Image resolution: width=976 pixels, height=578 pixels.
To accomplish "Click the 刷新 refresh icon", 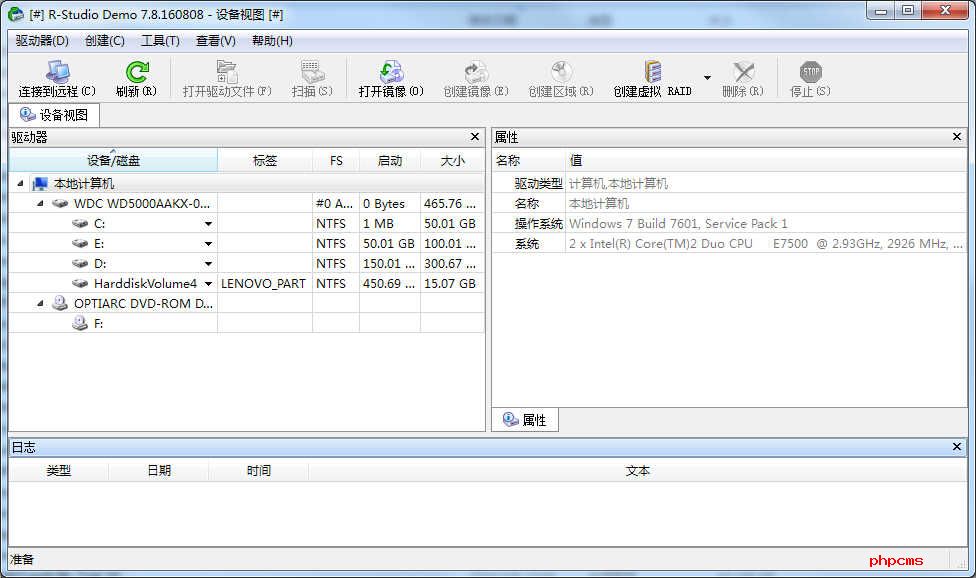I will click(x=136, y=72).
